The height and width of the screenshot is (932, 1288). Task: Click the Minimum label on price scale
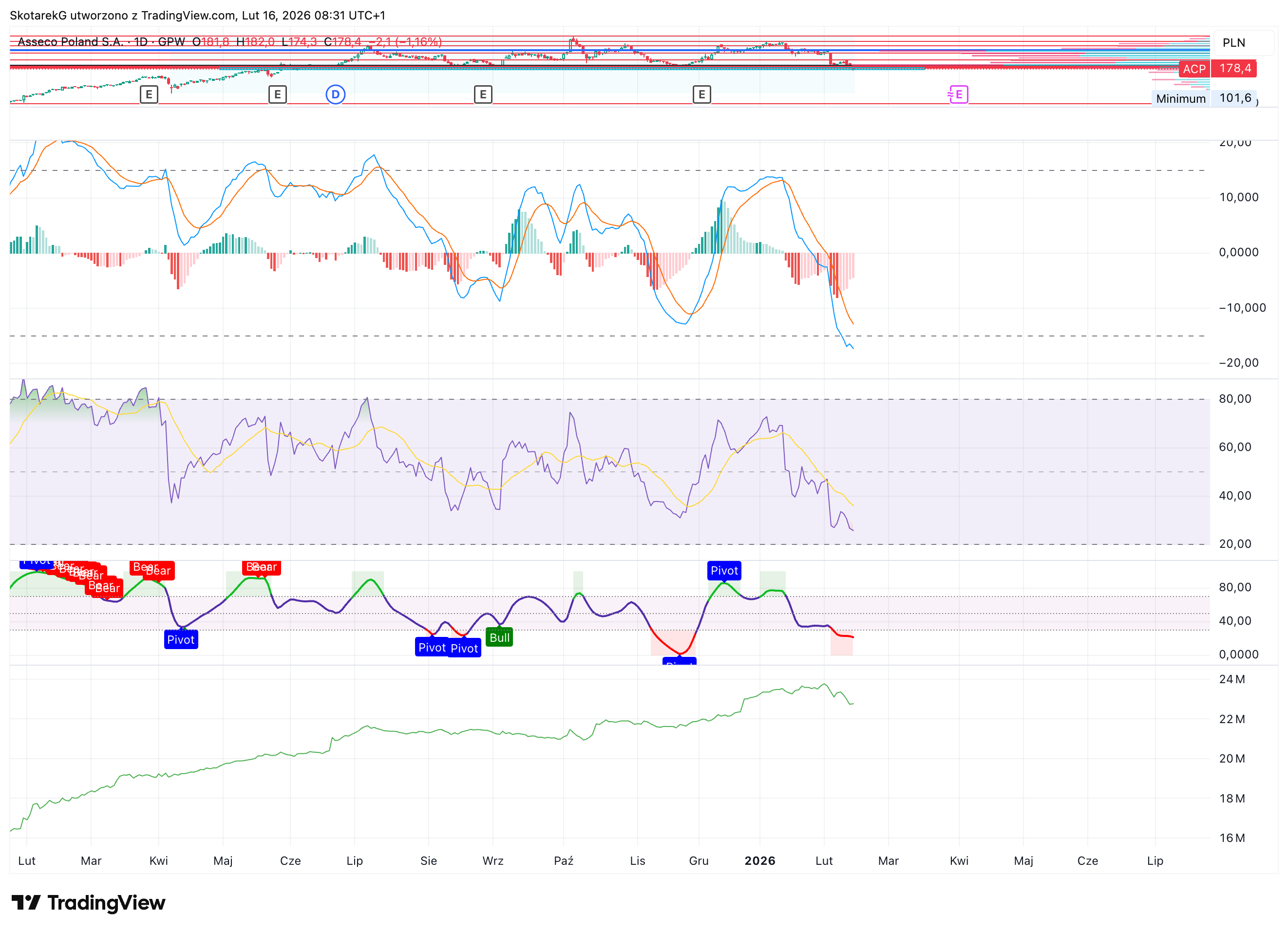[1181, 99]
